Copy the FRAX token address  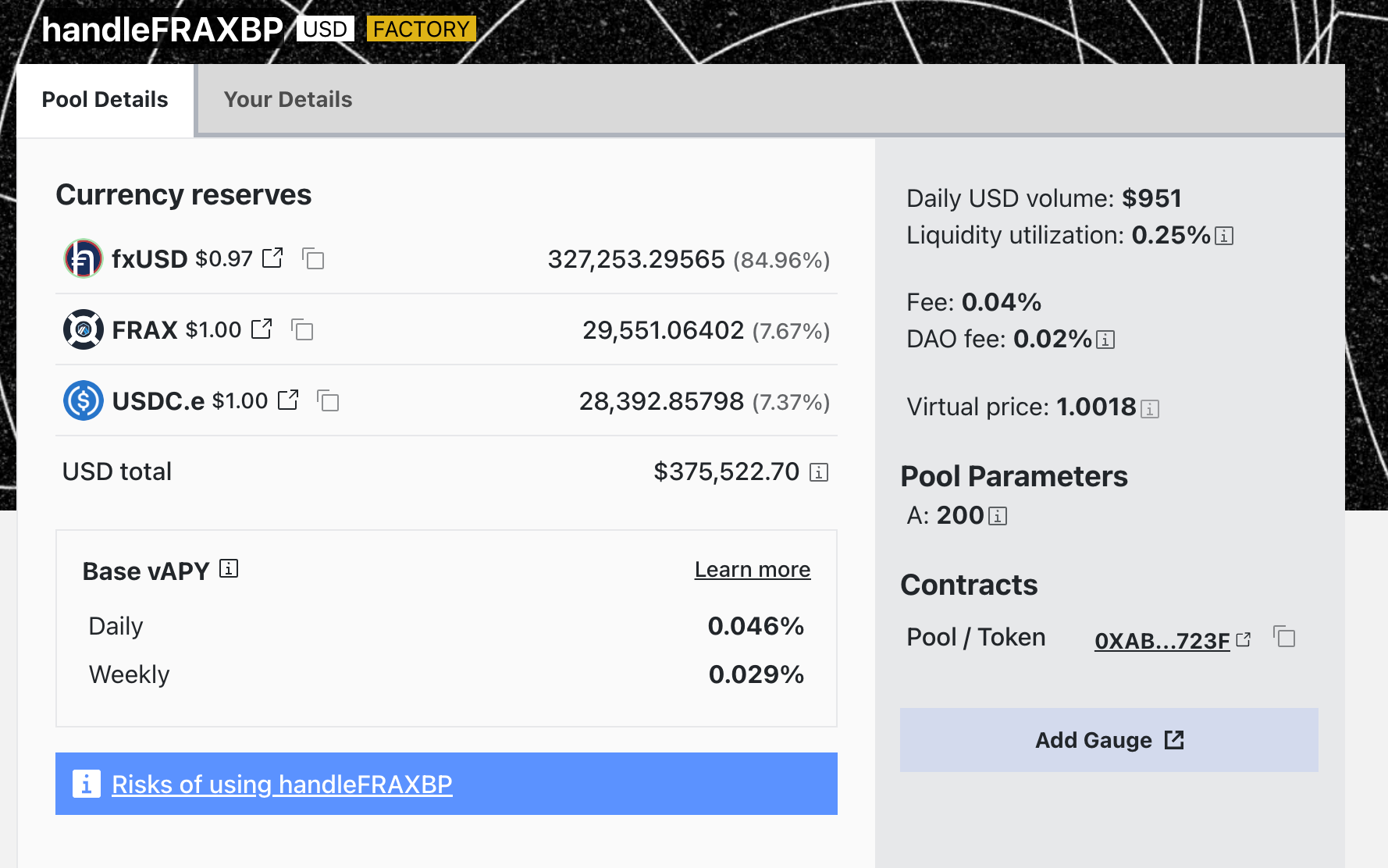[x=302, y=330]
